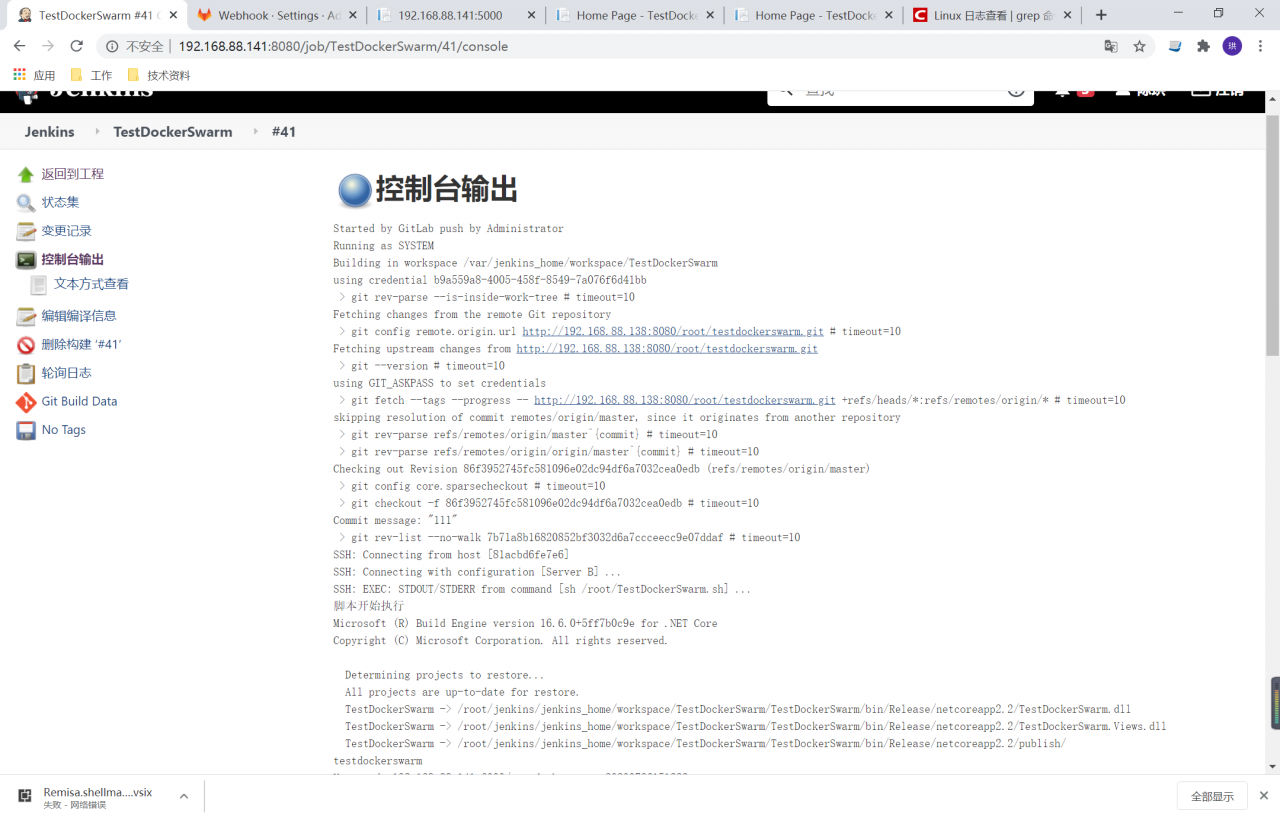Viewport: 1280px width, 817px height.
Task: Click 'SSH: Connecting with configuration [Server B]' line
Action: (x=477, y=572)
